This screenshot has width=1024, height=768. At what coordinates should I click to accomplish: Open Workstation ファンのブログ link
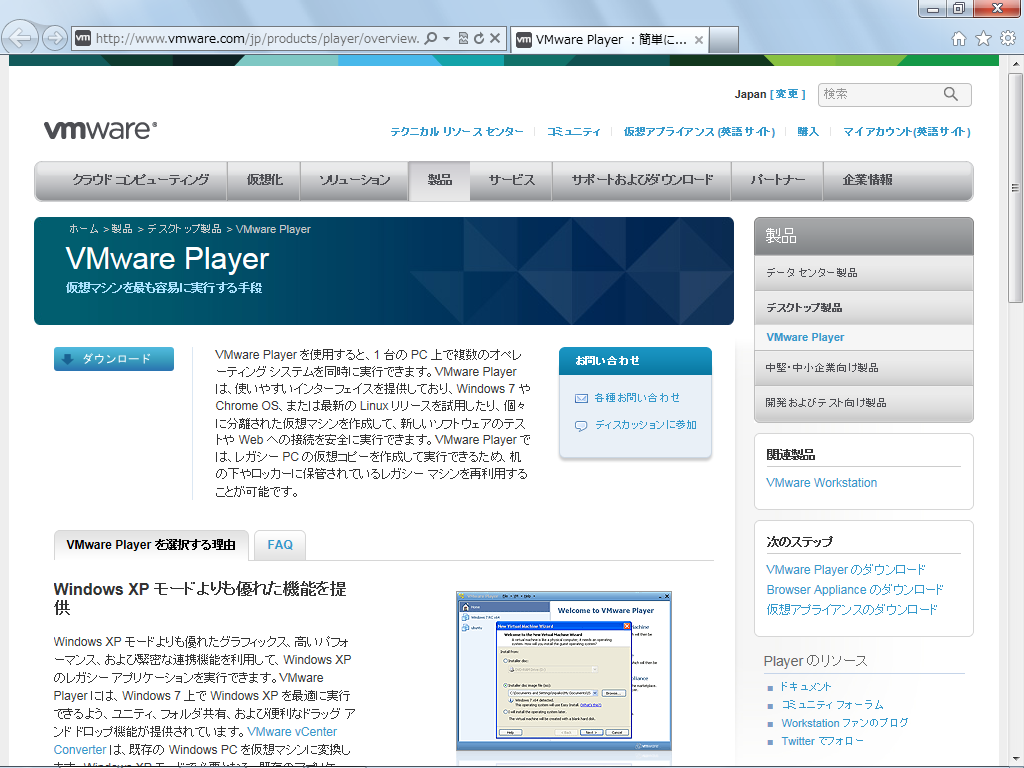(x=845, y=724)
